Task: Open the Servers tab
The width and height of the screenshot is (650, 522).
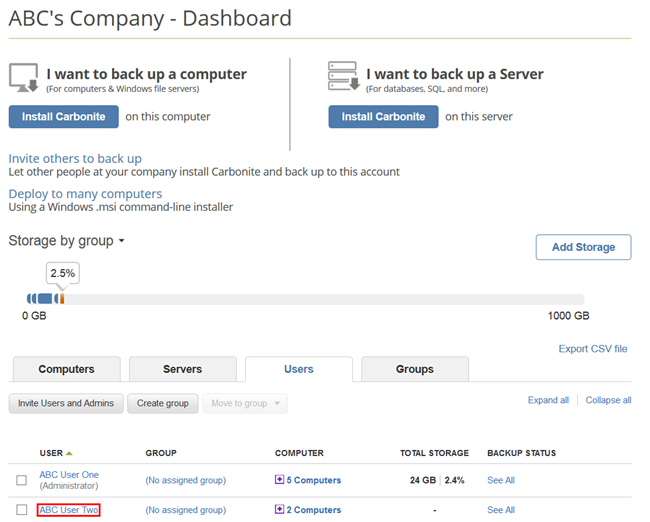Action: coord(182,369)
